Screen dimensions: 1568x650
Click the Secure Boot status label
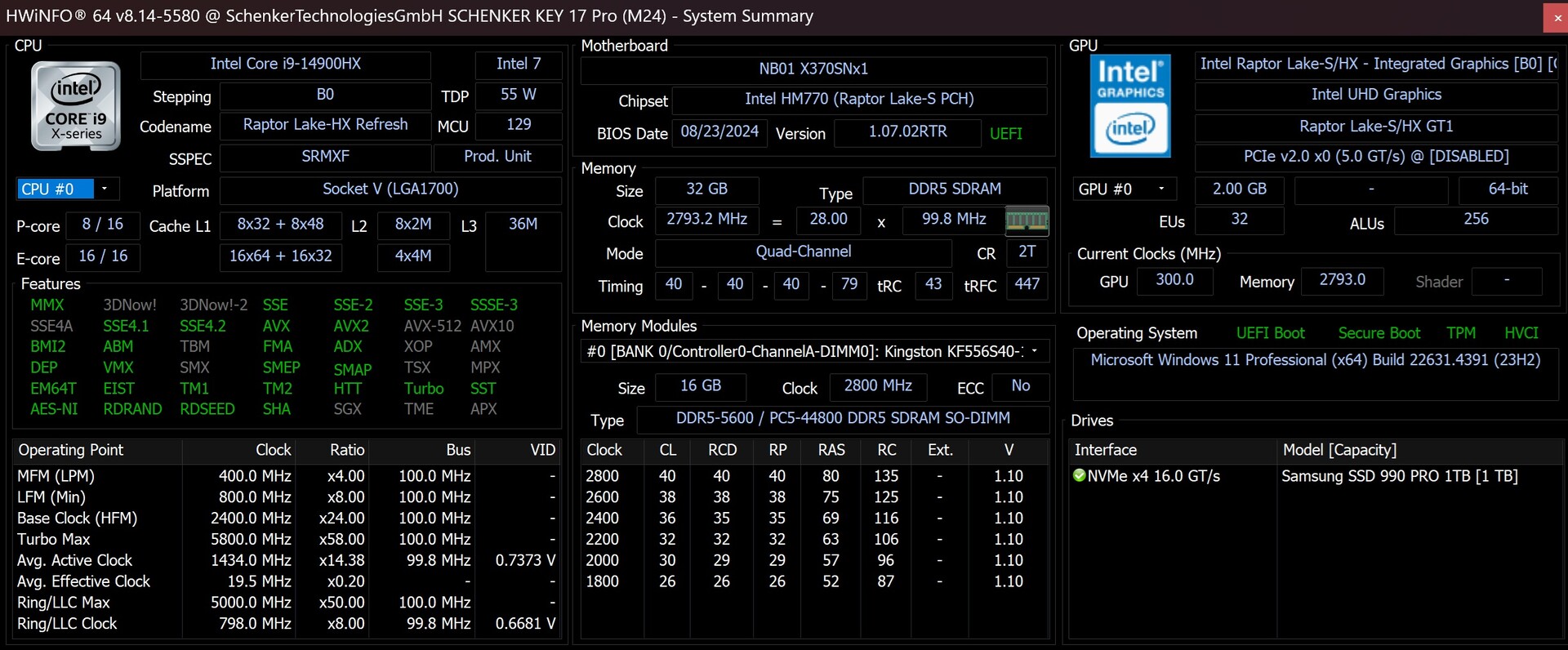tap(1379, 333)
